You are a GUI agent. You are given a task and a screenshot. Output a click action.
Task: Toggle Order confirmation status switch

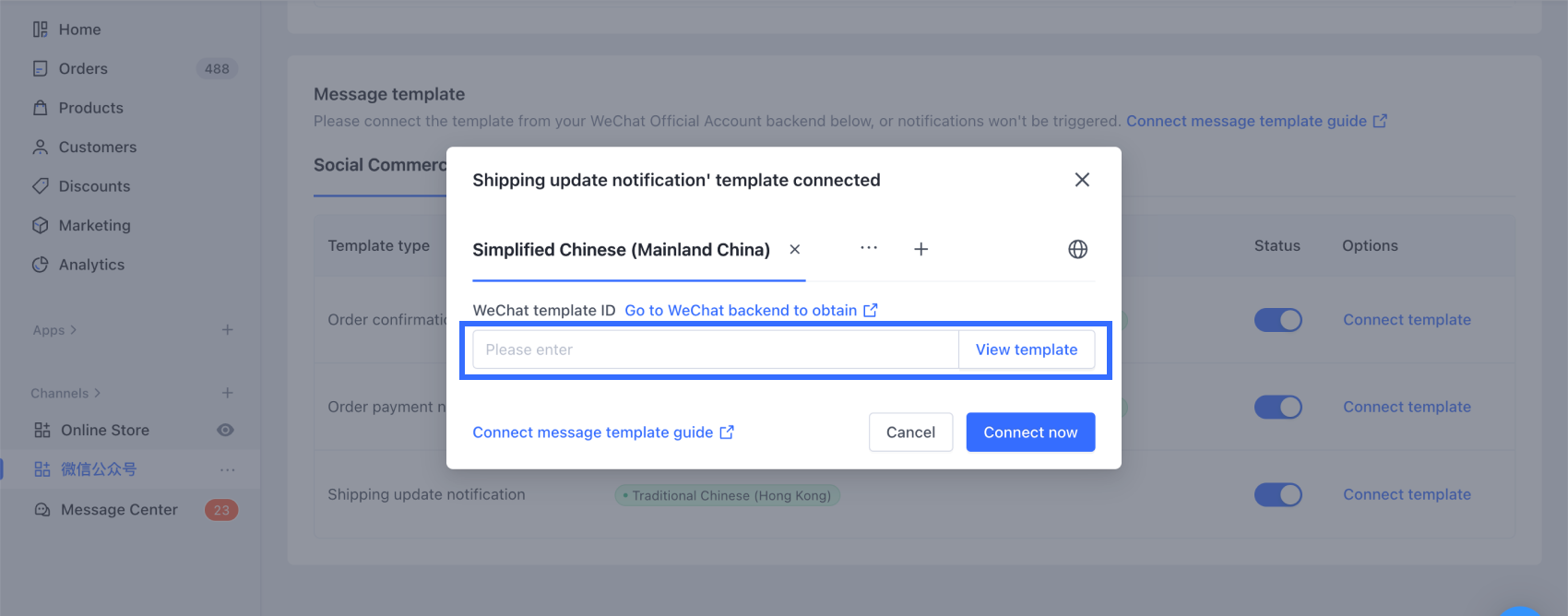click(1277, 320)
